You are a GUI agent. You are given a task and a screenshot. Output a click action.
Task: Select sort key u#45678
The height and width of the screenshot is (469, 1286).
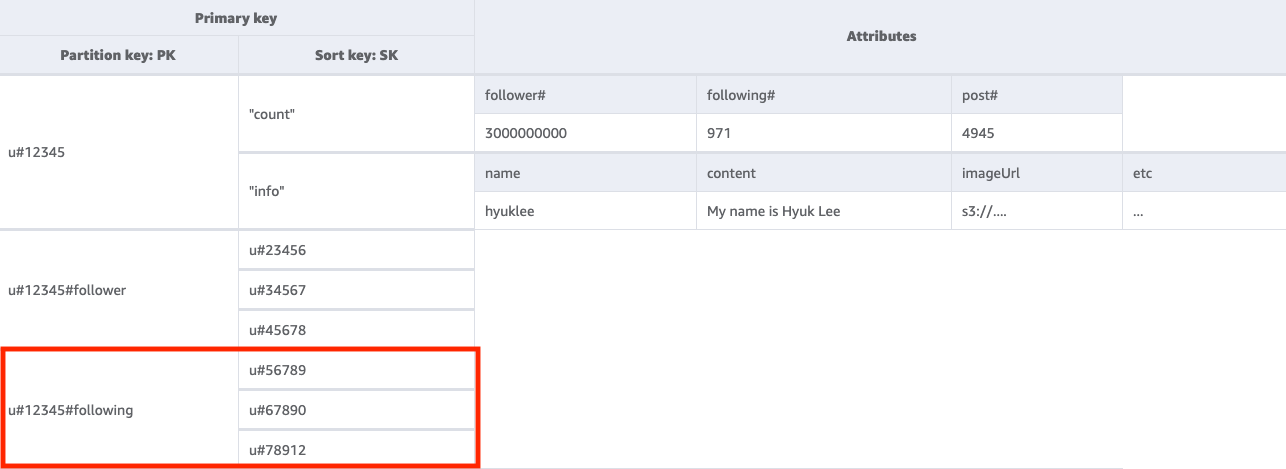pyautogui.click(x=277, y=330)
